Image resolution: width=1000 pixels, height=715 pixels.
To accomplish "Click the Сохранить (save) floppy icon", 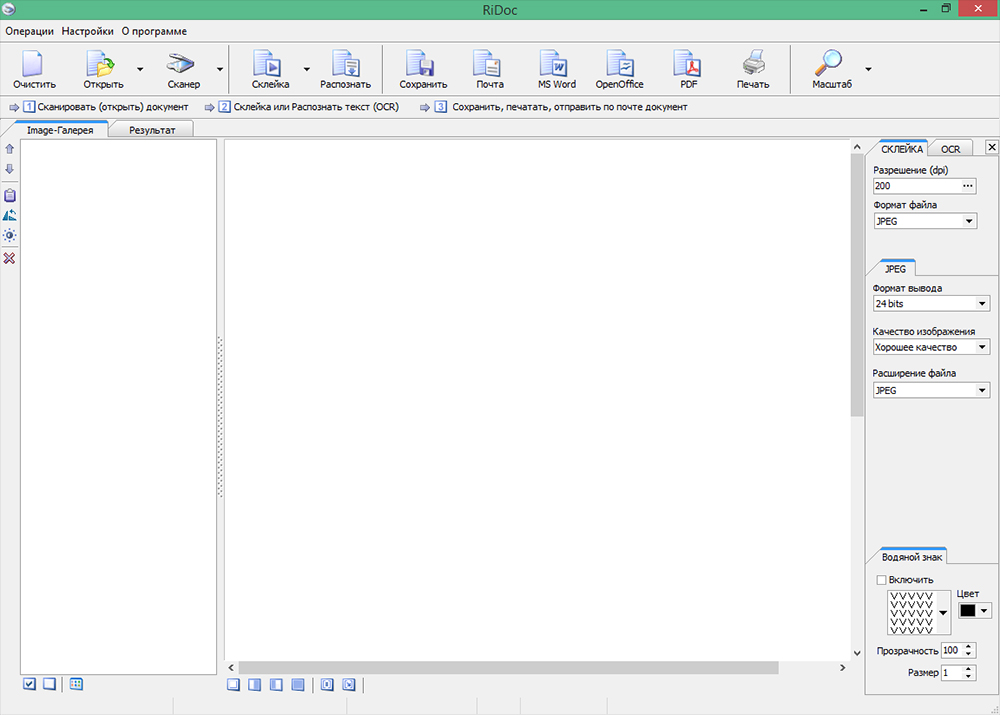I will click(x=423, y=66).
